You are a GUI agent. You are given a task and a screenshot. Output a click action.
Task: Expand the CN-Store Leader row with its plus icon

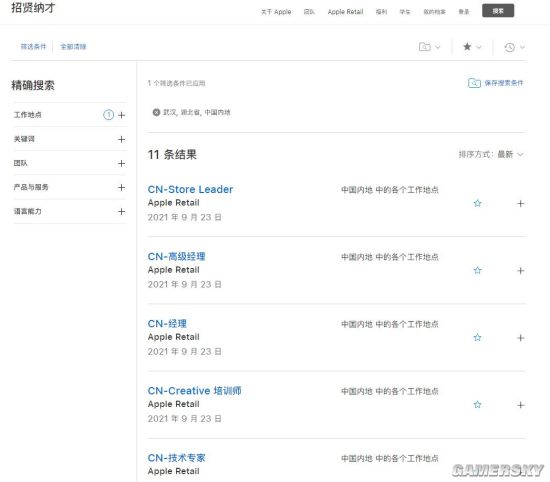click(521, 203)
